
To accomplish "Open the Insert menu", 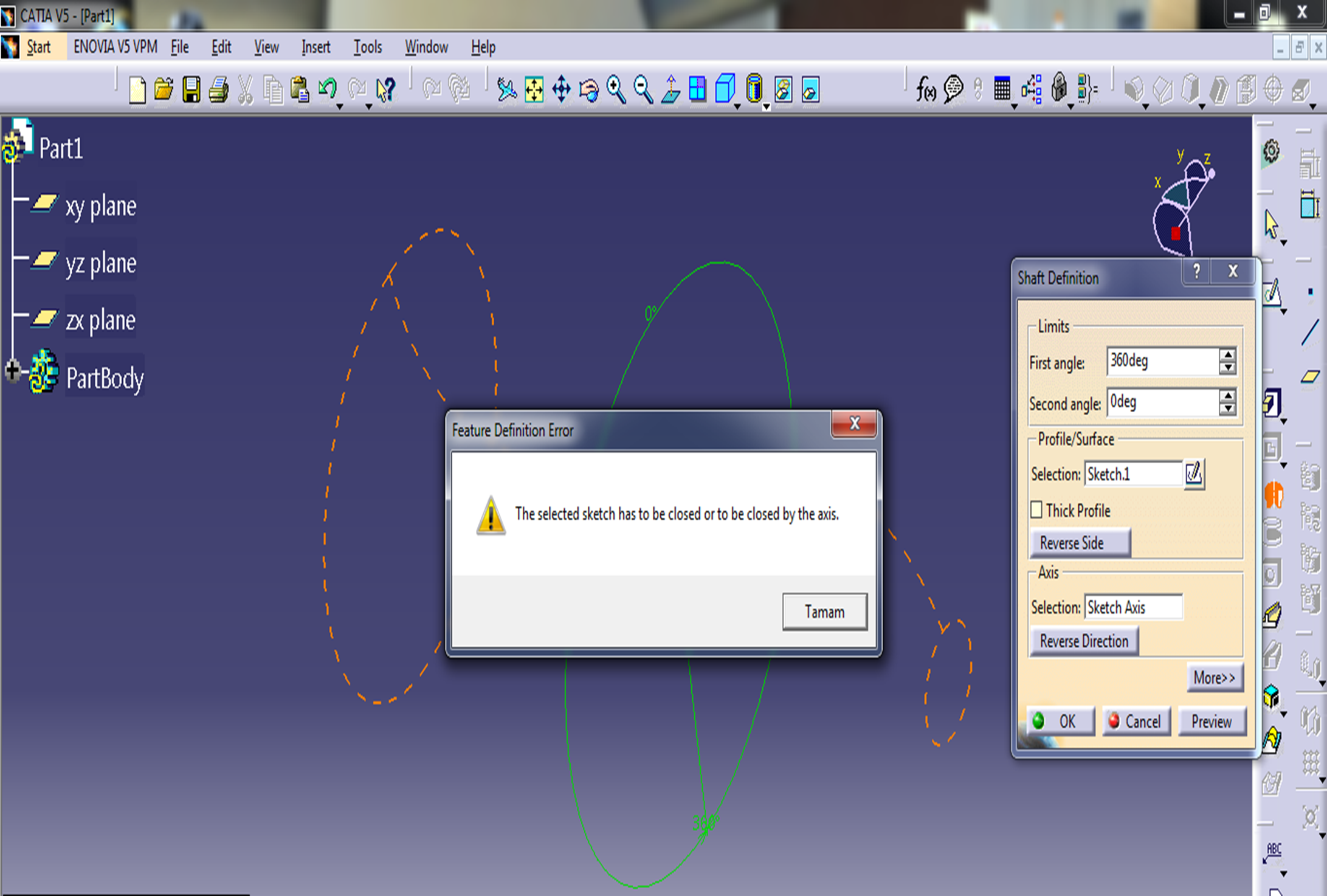I will click(315, 47).
